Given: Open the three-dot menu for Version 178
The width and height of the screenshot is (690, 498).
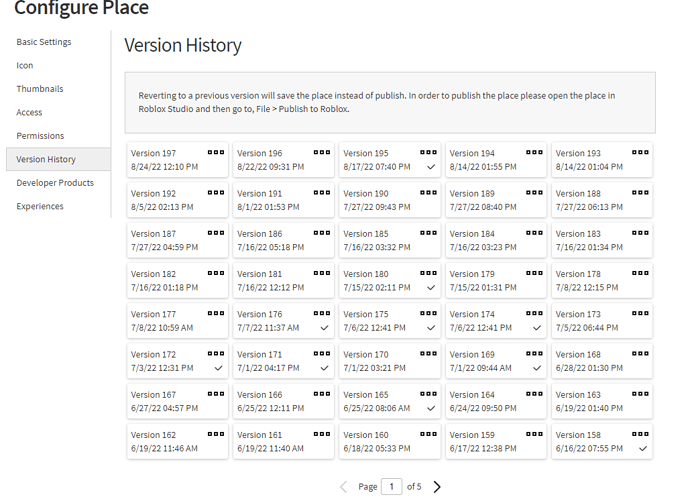Looking at the screenshot, I should tap(640, 273).
